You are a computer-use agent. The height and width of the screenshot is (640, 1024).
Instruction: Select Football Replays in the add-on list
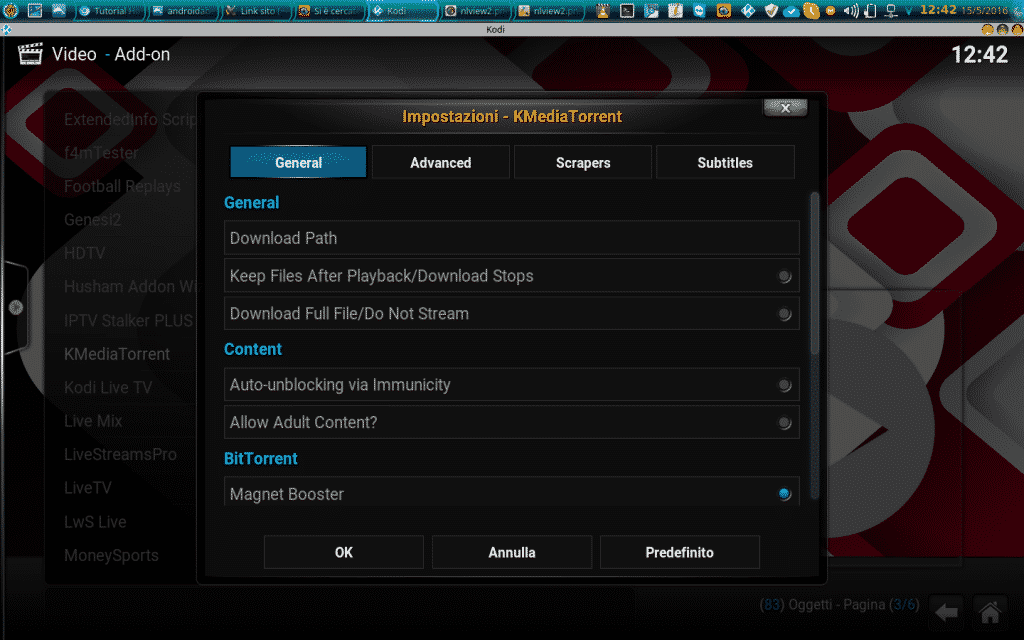(122, 186)
